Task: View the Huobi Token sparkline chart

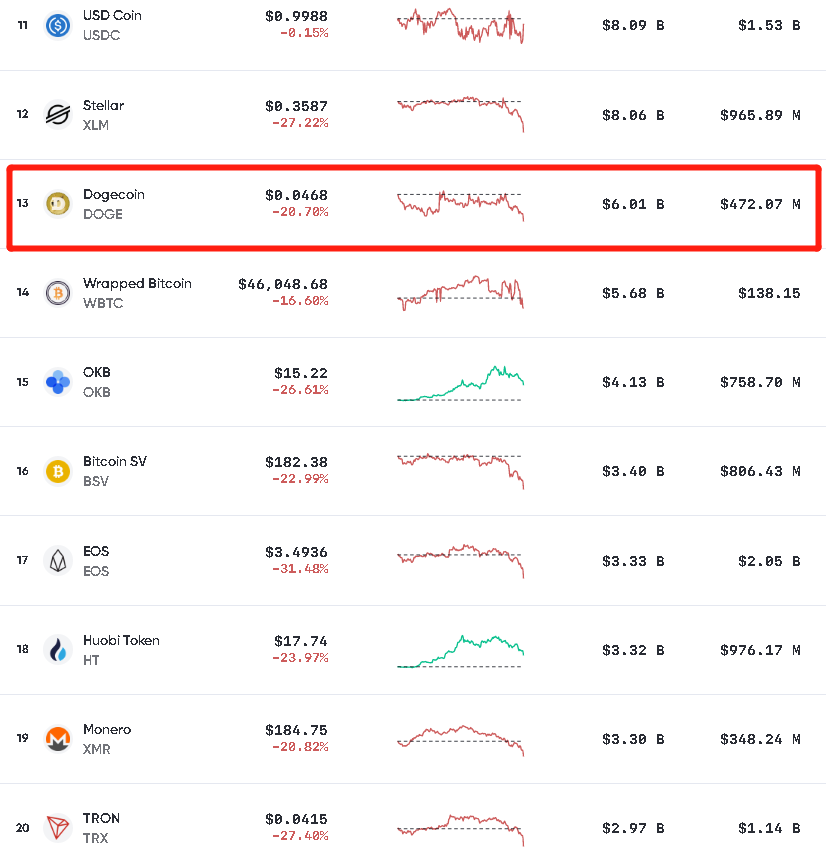Action: [460, 650]
